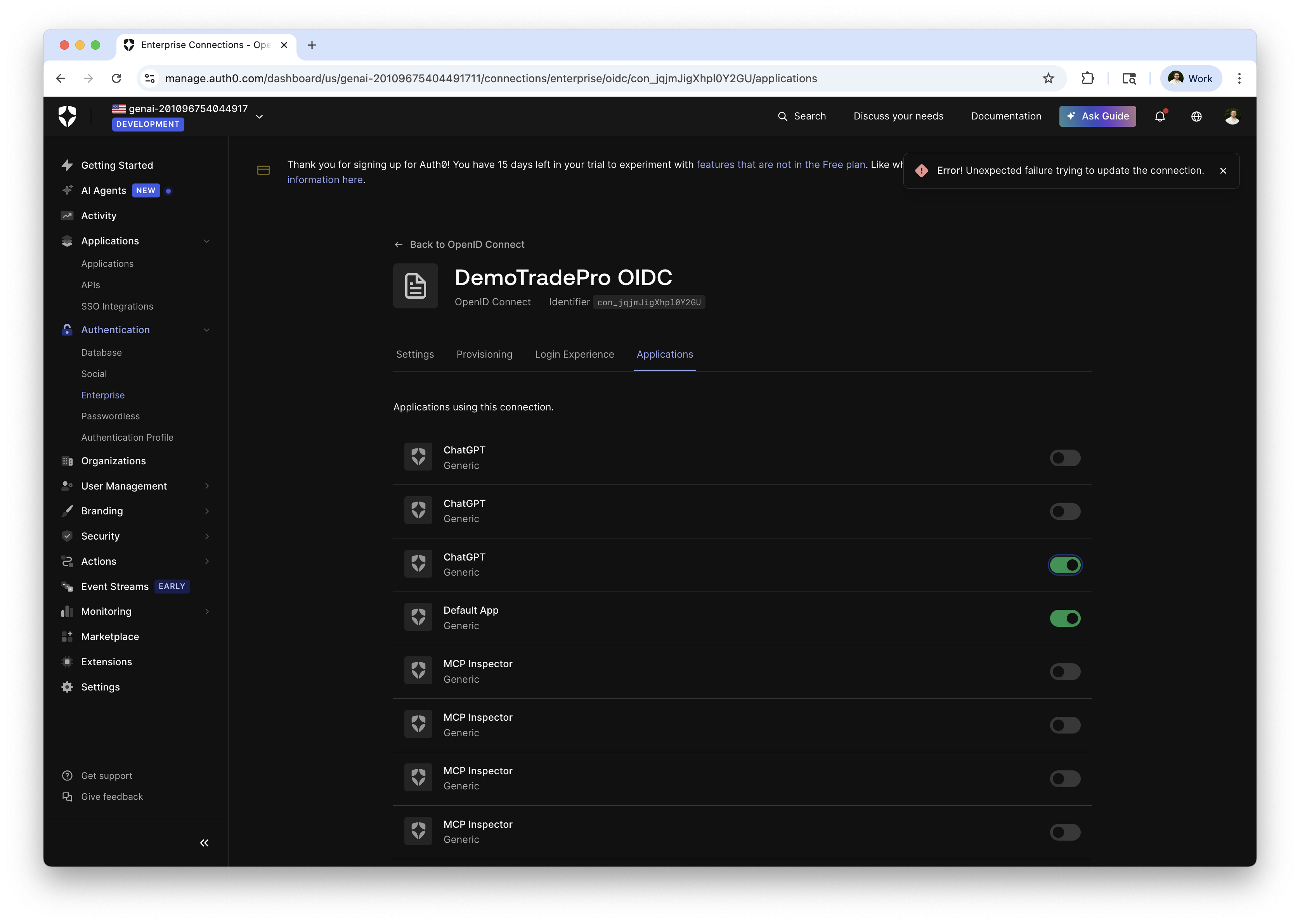Screen dimensions: 1300x924
Task: Enable the first ChatGPT application toggle
Action: [x=1065, y=457]
